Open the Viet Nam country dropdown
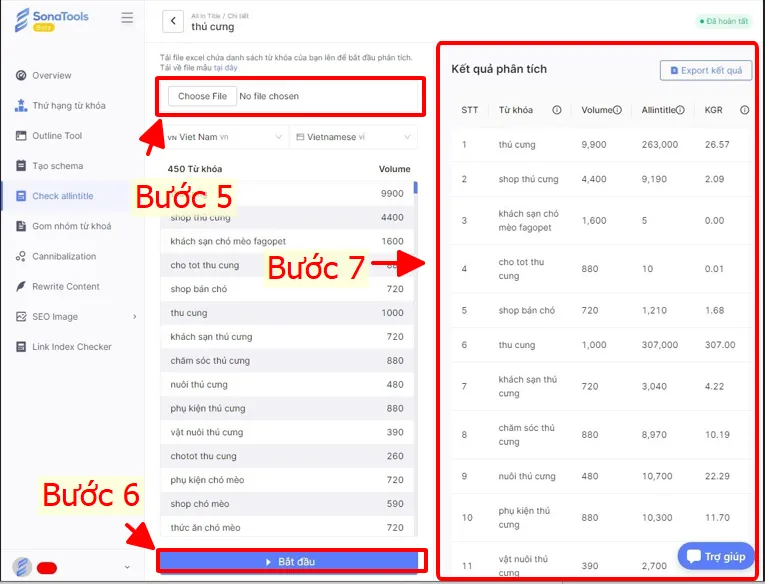Image resolution: width=765 pixels, height=584 pixels. coord(224,137)
